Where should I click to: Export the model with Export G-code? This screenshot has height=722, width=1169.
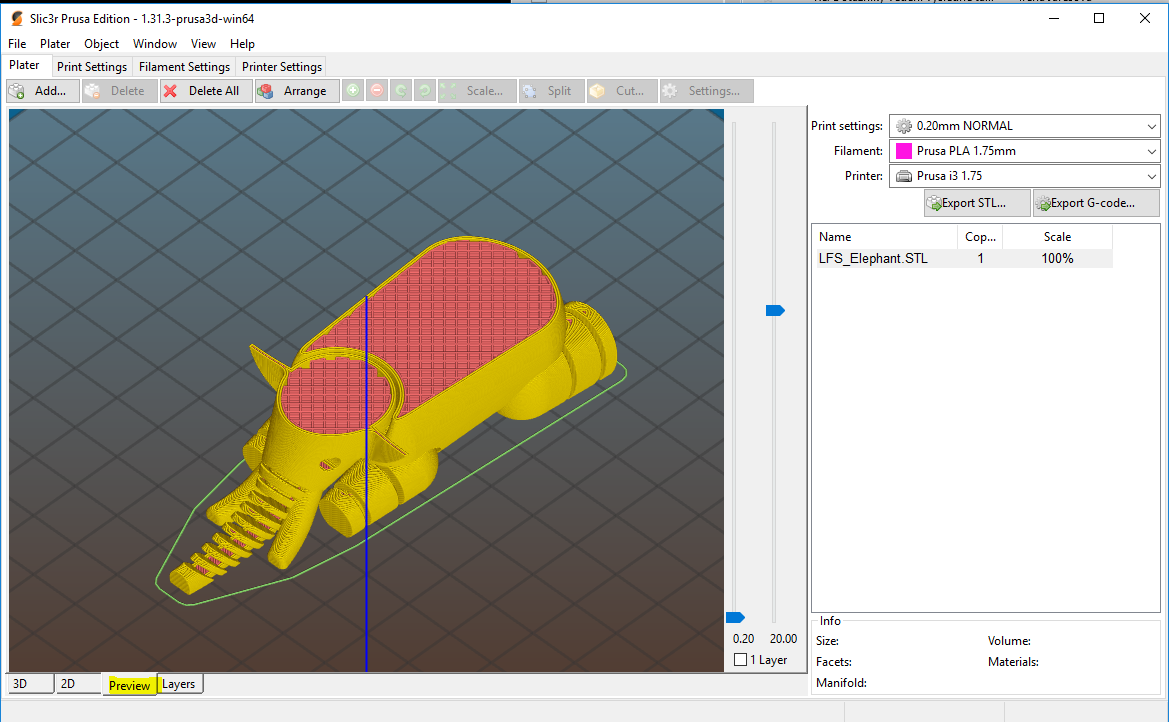click(x=1095, y=203)
